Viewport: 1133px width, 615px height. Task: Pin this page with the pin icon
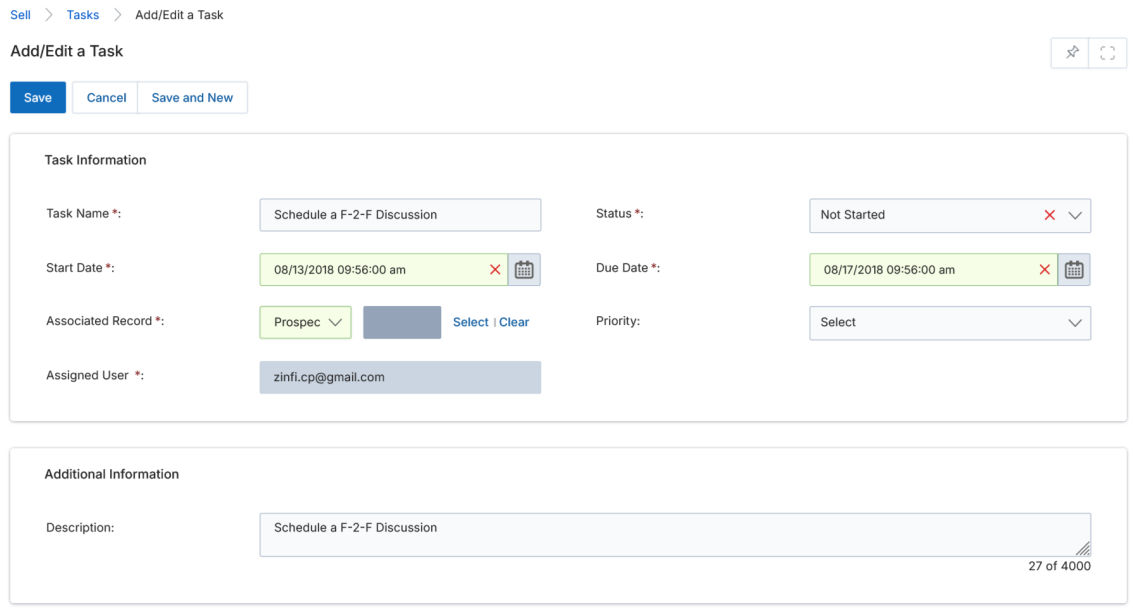click(1071, 52)
